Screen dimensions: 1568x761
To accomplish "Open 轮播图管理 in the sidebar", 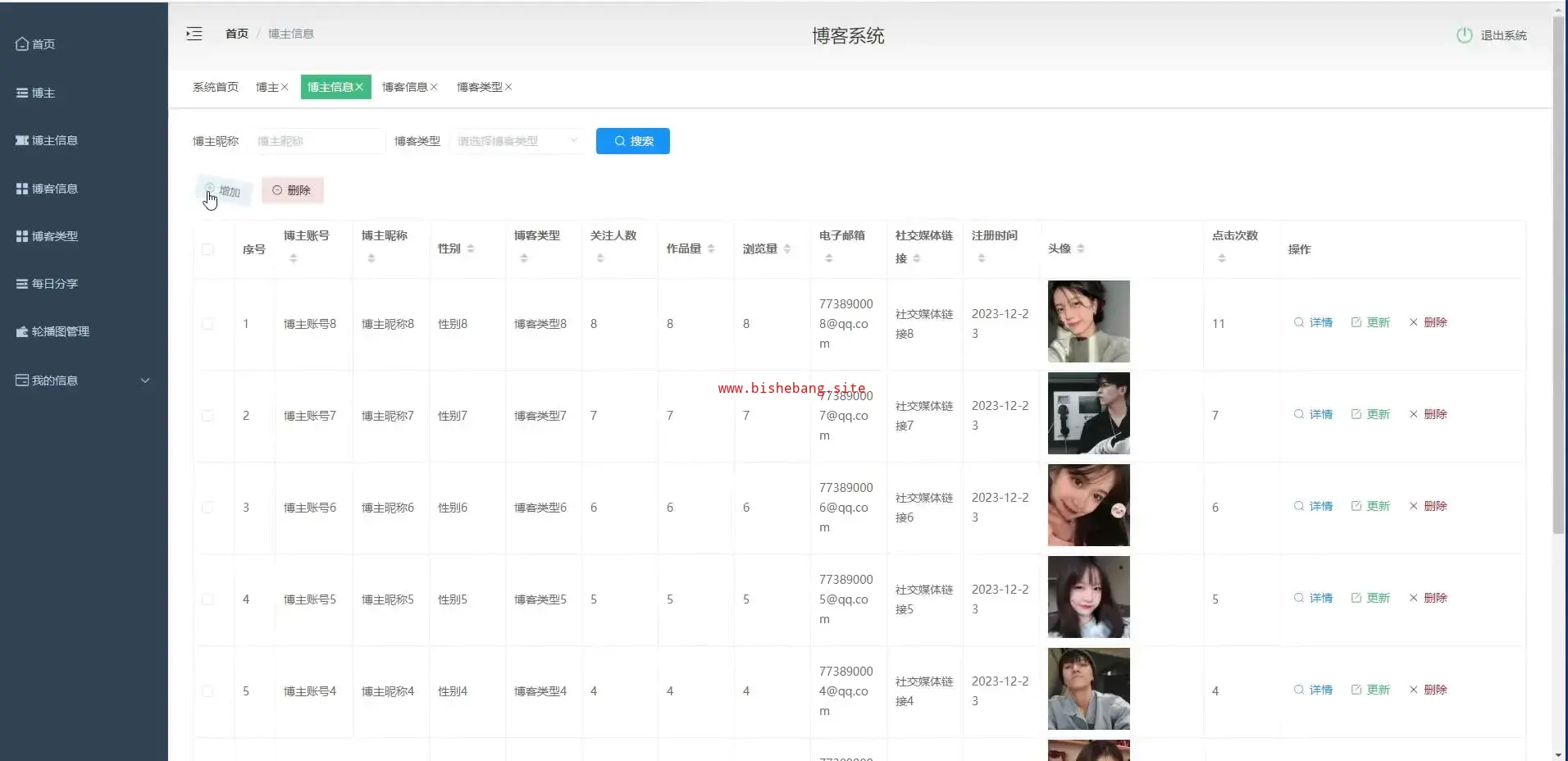I will click(x=60, y=331).
